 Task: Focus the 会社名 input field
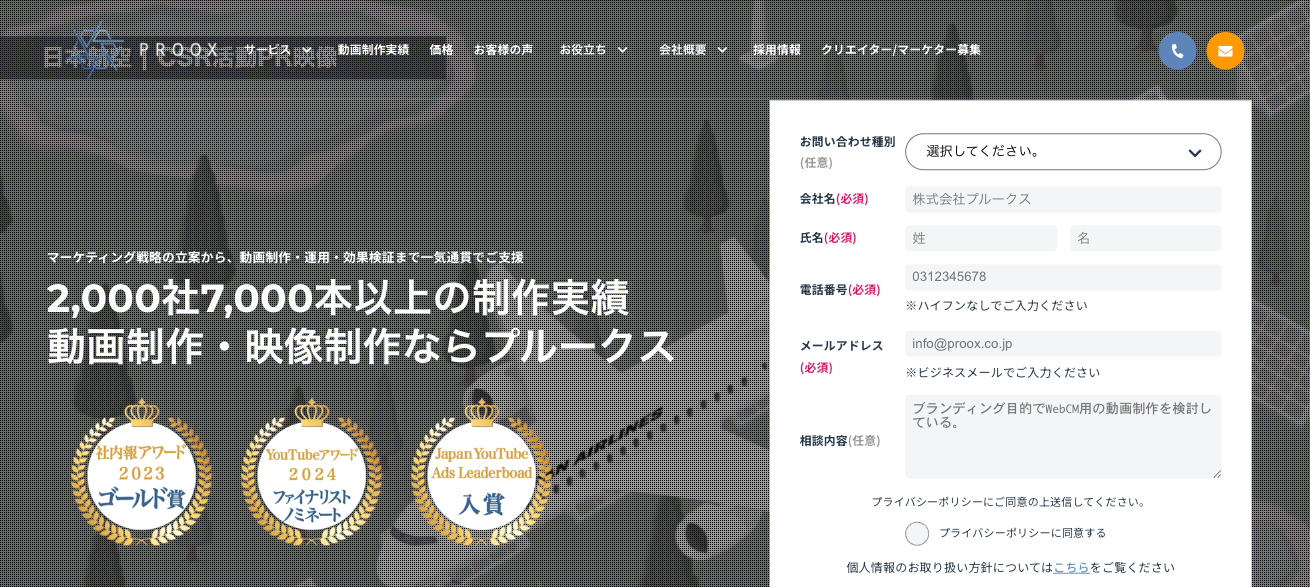(1063, 199)
